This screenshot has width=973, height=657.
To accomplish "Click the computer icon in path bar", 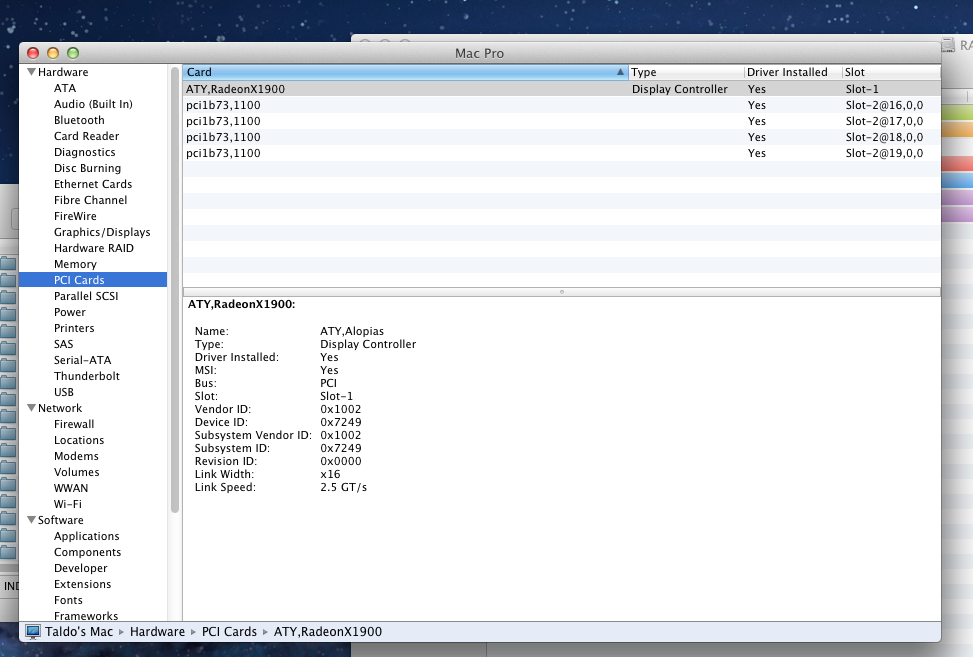I will (33, 632).
